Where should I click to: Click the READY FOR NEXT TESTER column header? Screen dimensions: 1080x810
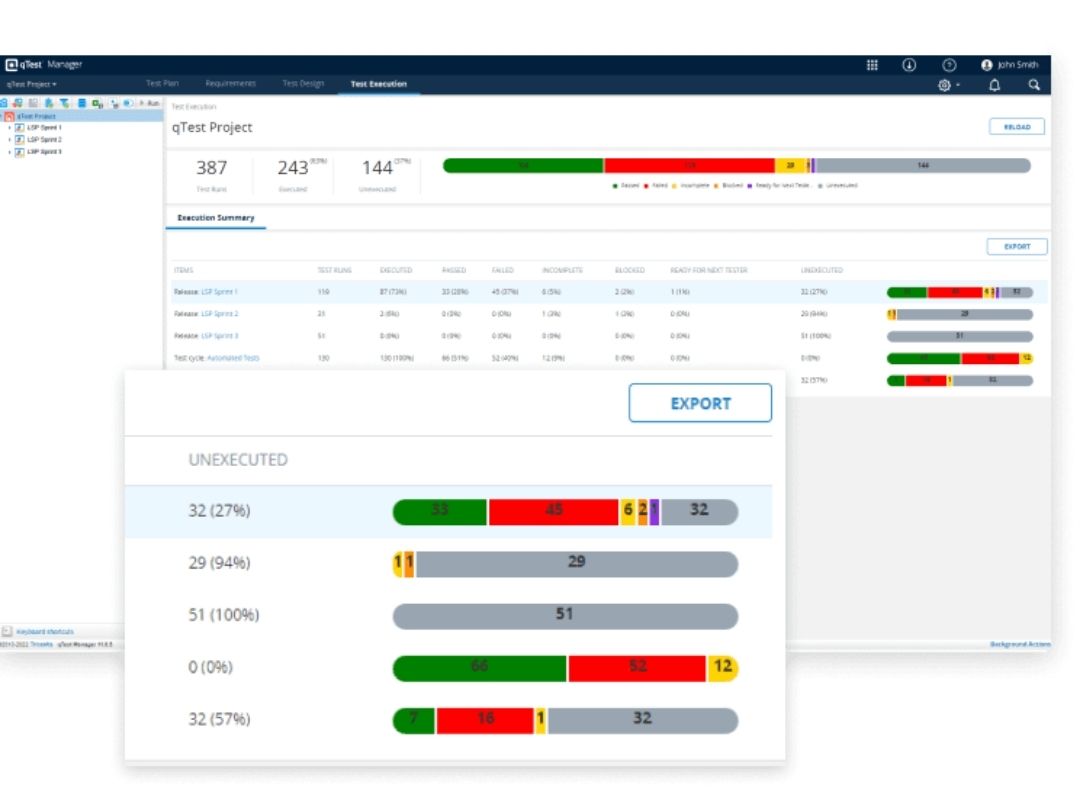(709, 270)
